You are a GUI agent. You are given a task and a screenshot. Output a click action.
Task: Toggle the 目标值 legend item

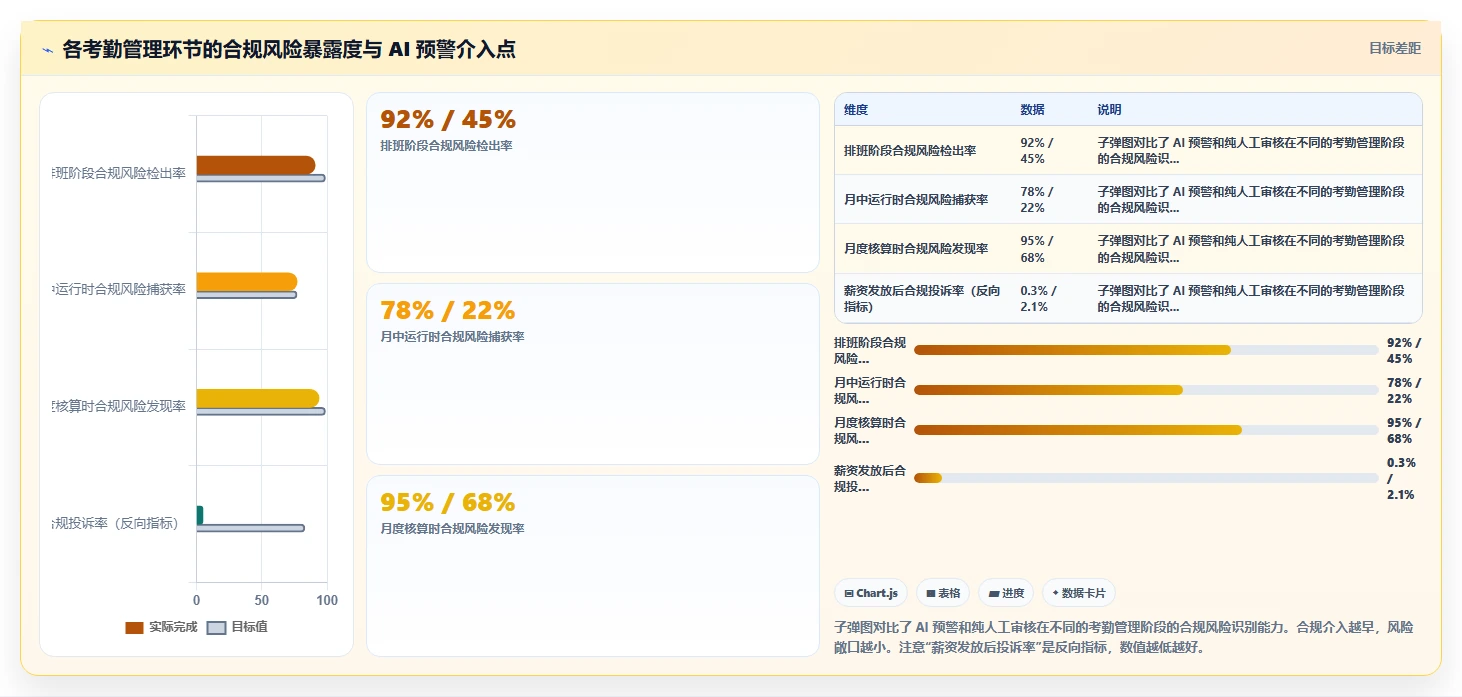point(237,627)
